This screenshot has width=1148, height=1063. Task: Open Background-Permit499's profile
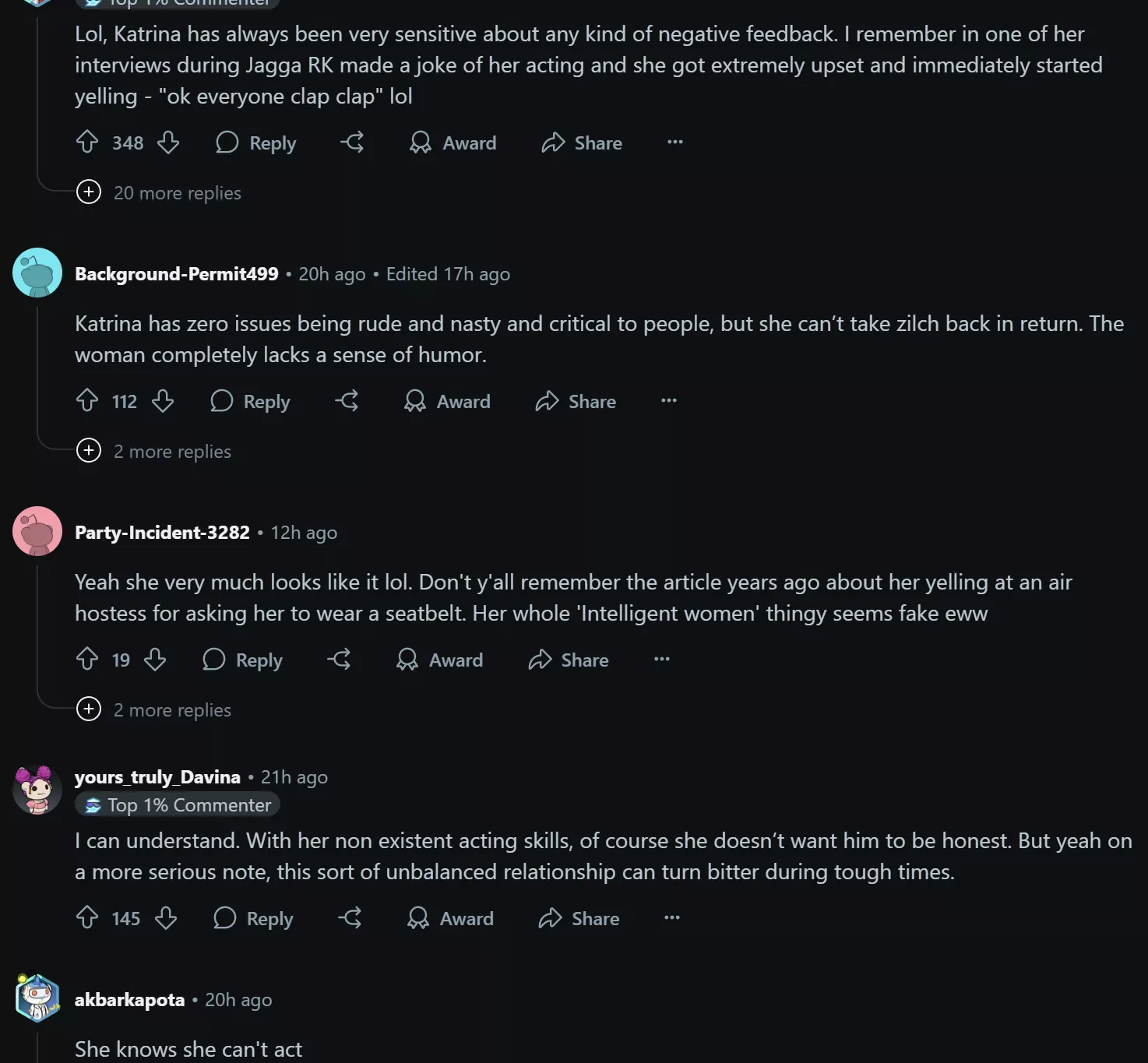pyautogui.click(x=177, y=273)
